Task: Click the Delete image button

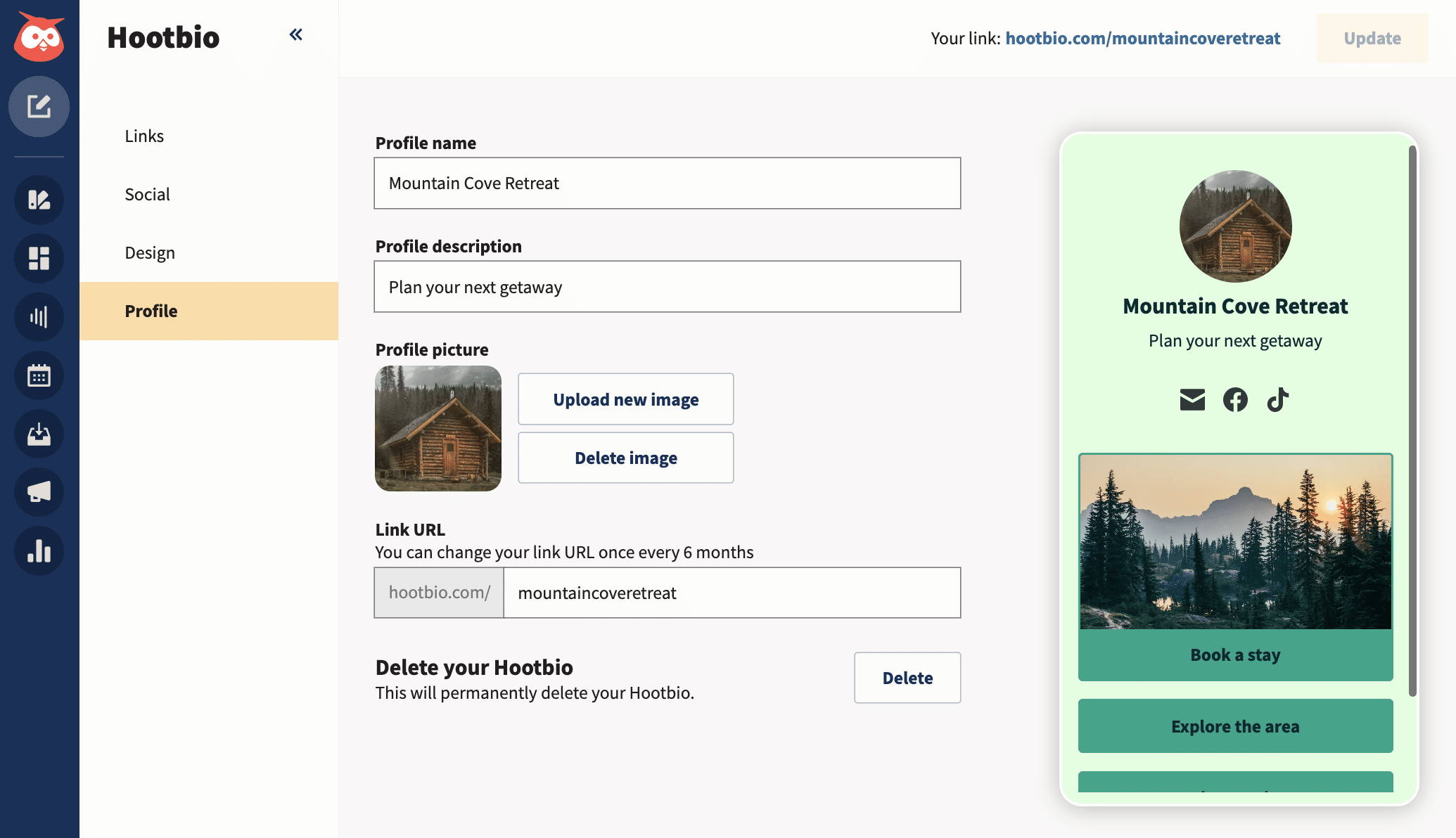Action: [x=626, y=457]
